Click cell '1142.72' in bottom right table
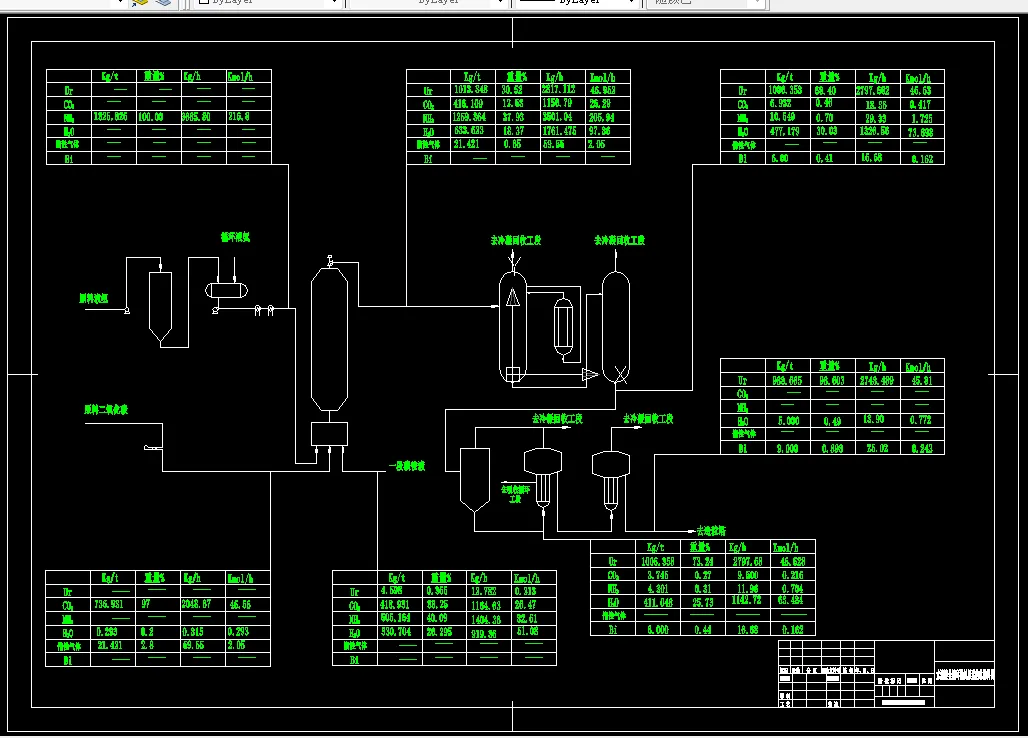 tap(747, 600)
